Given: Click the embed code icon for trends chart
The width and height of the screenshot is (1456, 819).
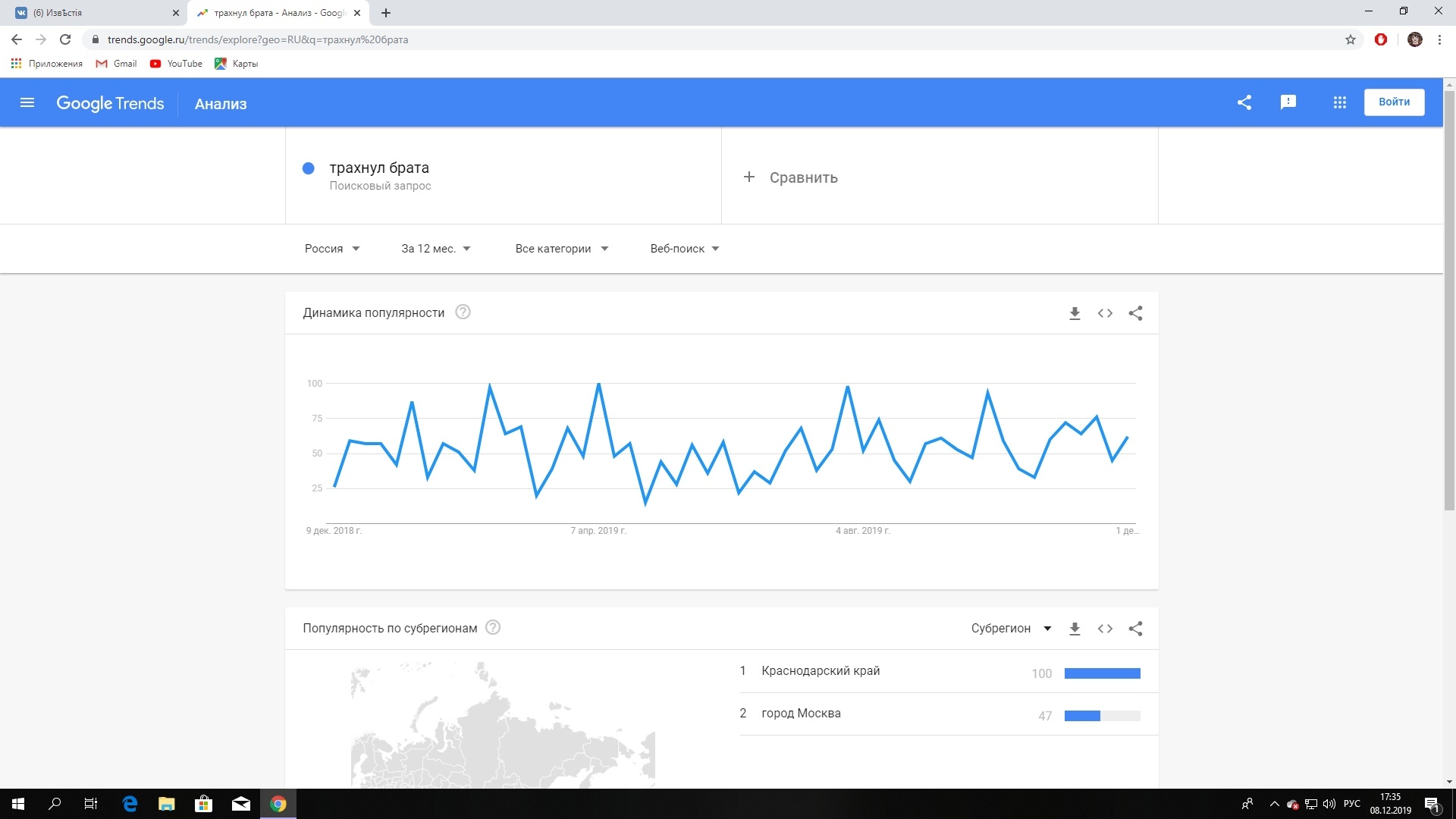Looking at the screenshot, I should [1105, 313].
